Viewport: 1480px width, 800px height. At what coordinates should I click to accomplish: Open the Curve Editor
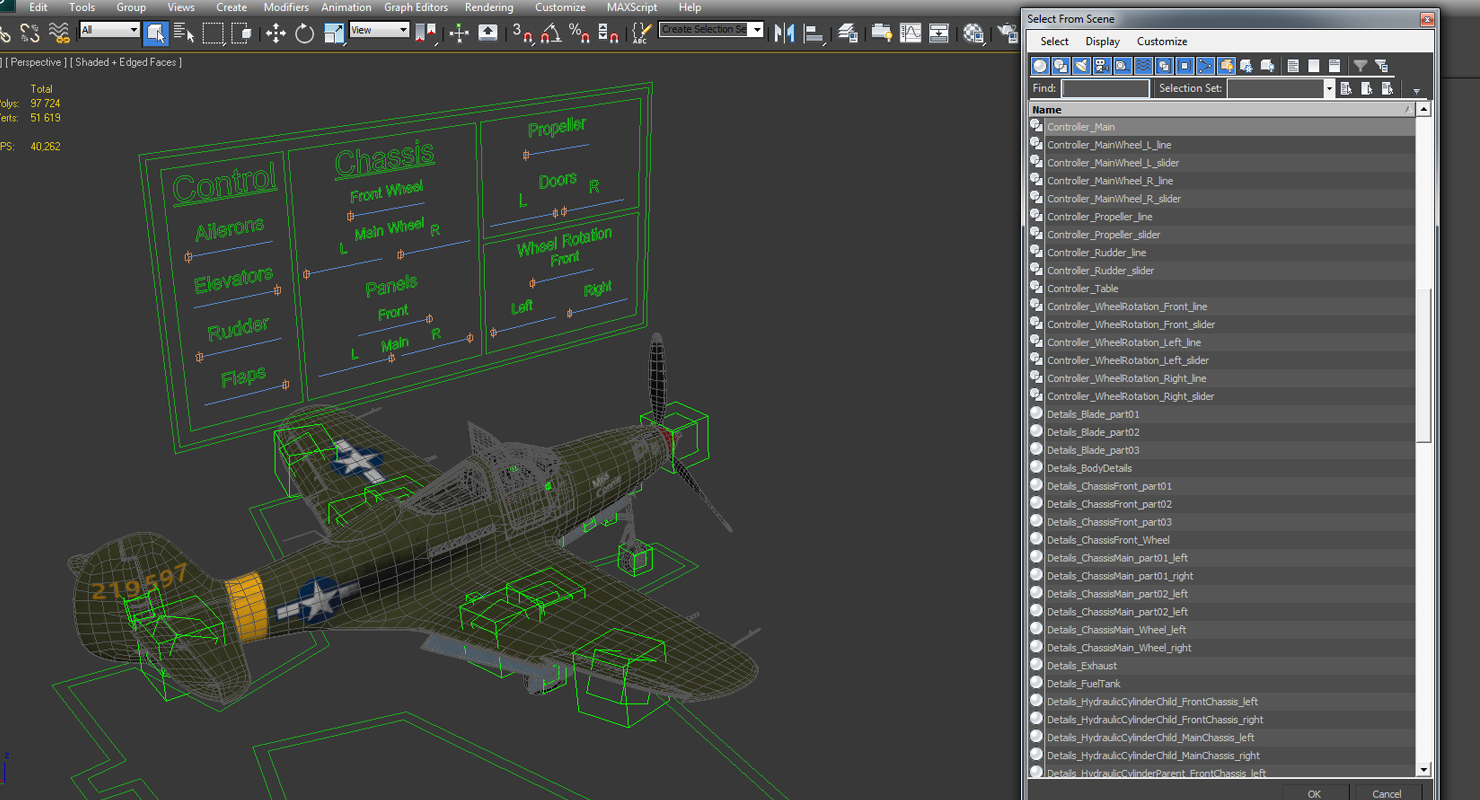(910, 32)
